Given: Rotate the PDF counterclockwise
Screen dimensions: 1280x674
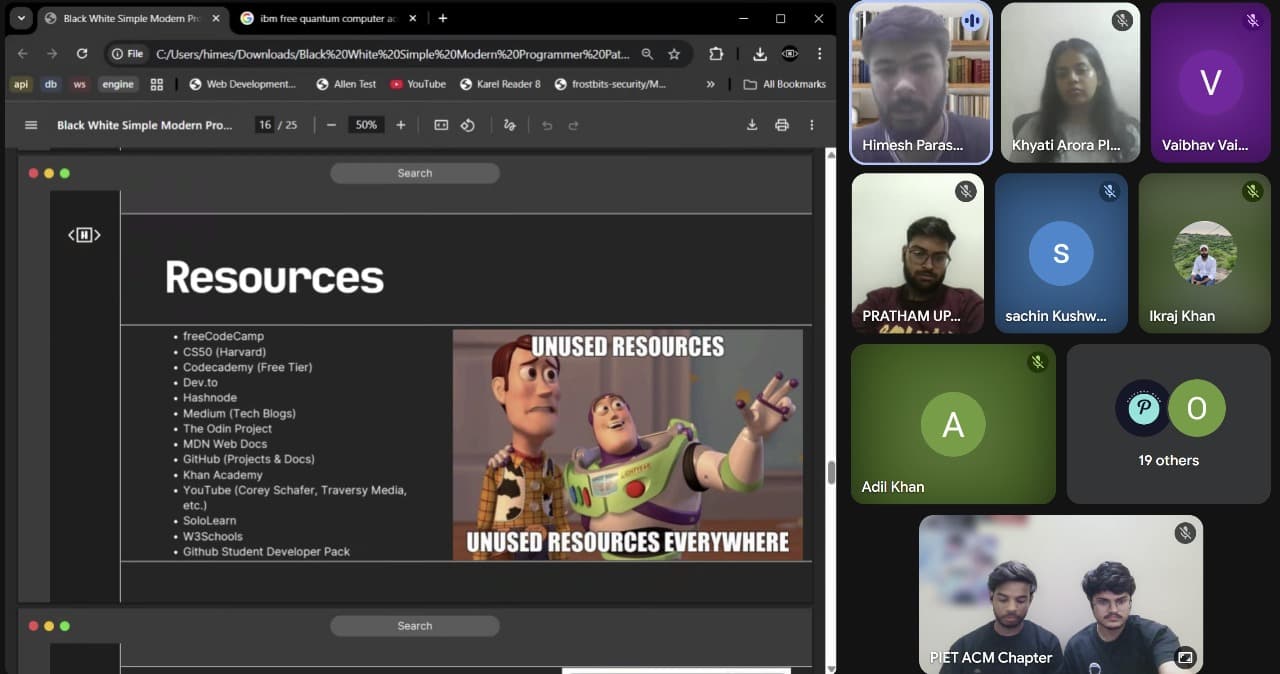Looking at the screenshot, I should [467, 125].
